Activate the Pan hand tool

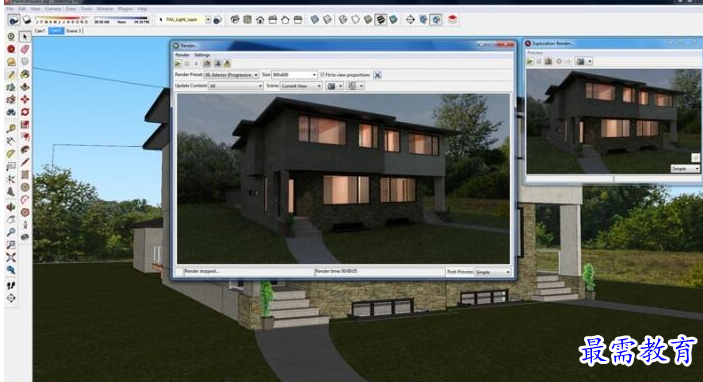[x=11, y=219]
